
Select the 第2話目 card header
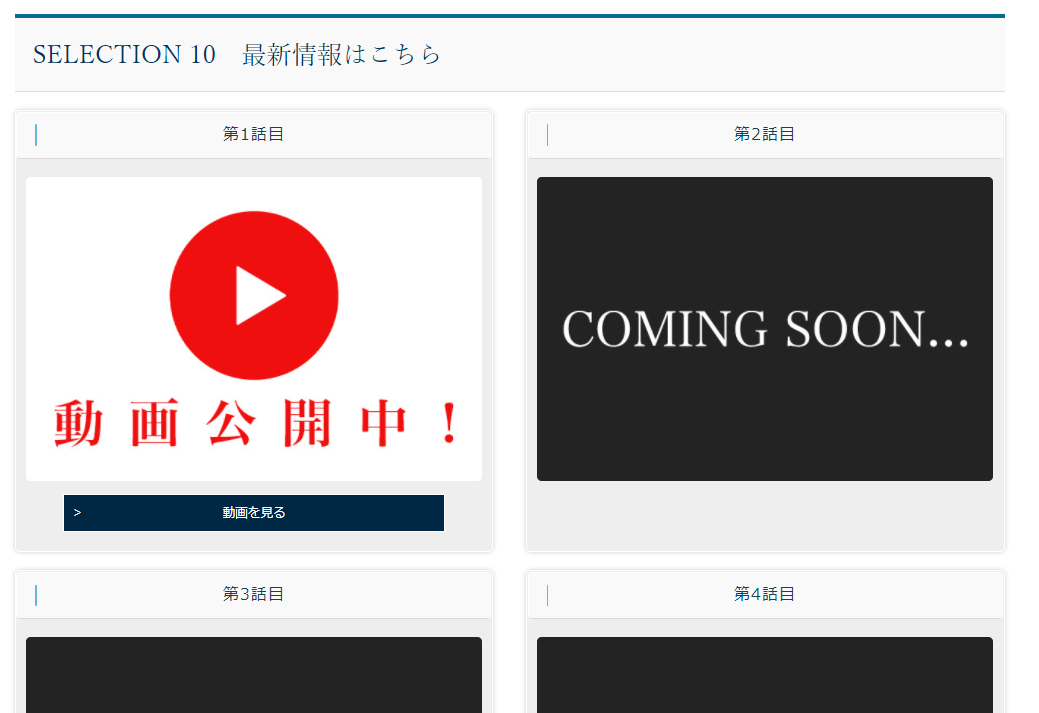coord(764,134)
